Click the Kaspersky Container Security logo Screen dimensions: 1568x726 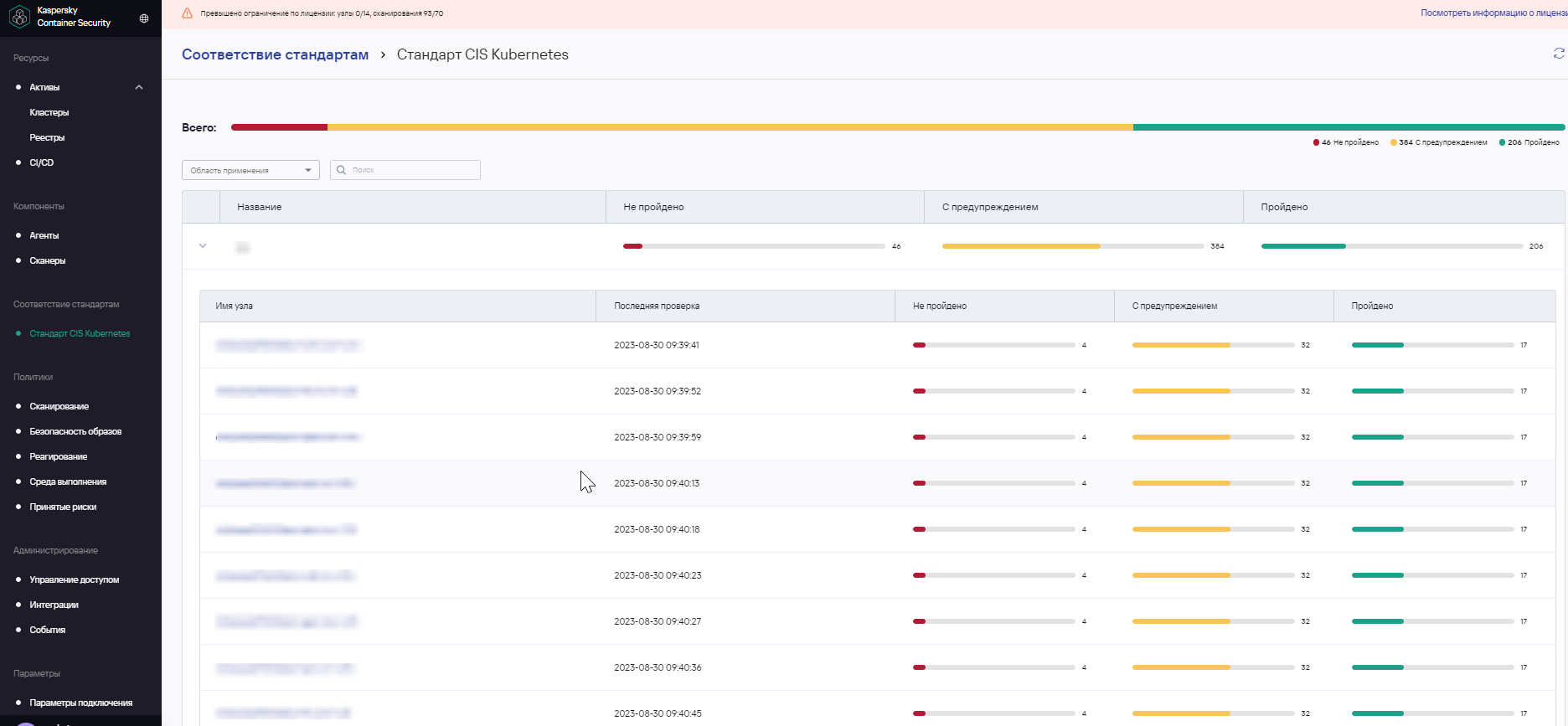19,17
